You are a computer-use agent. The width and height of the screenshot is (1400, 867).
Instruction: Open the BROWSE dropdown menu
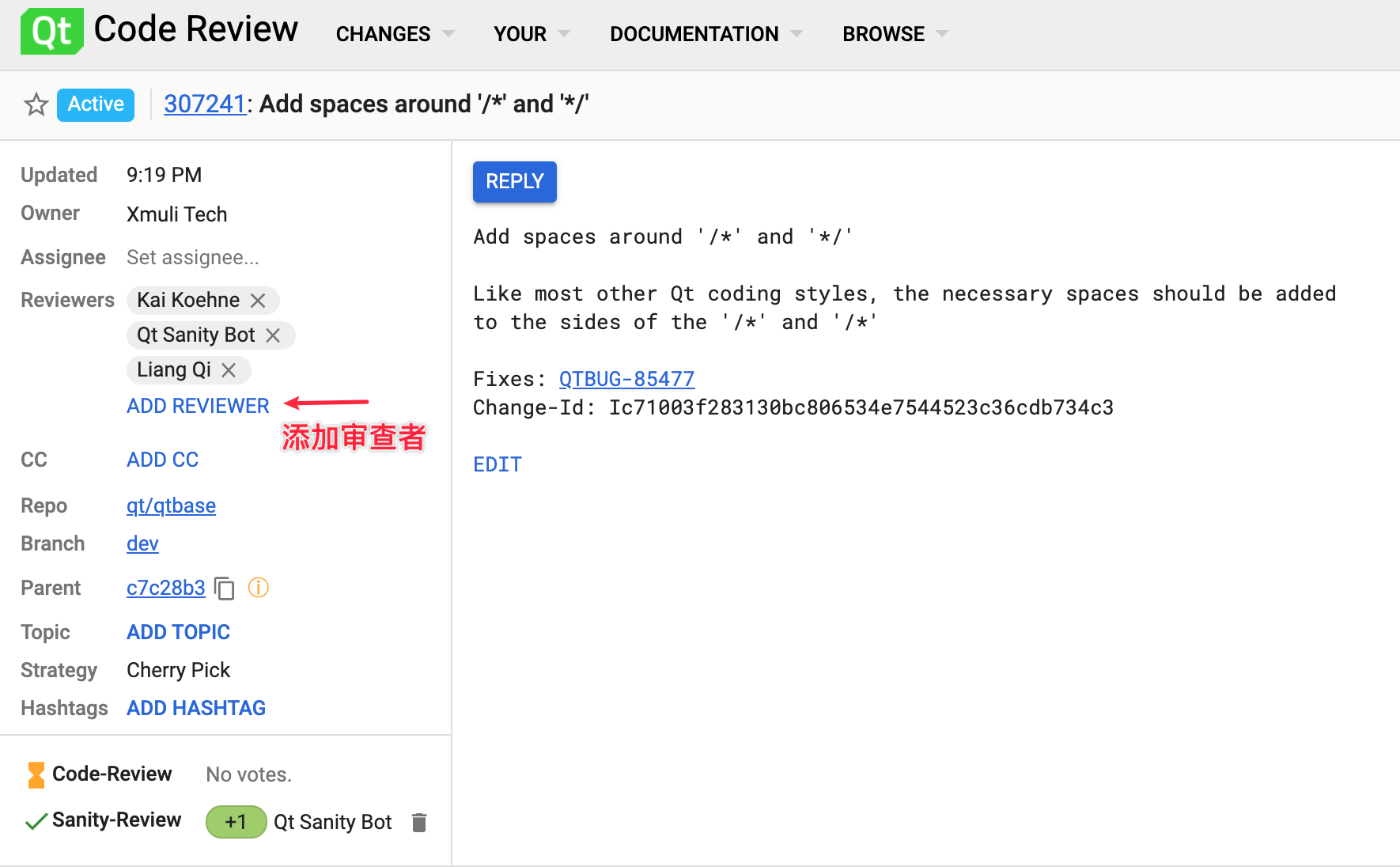pyautogui.click(x=895, y=34)
